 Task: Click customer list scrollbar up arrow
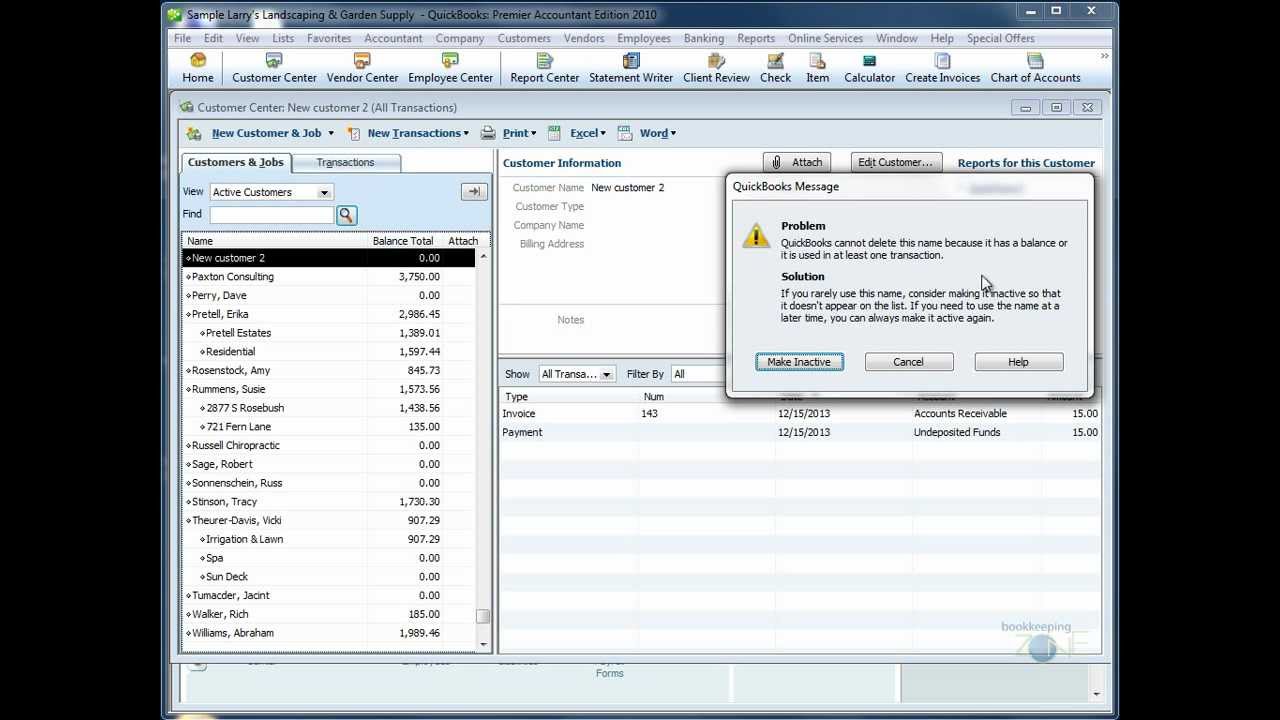tap(483, 256)
